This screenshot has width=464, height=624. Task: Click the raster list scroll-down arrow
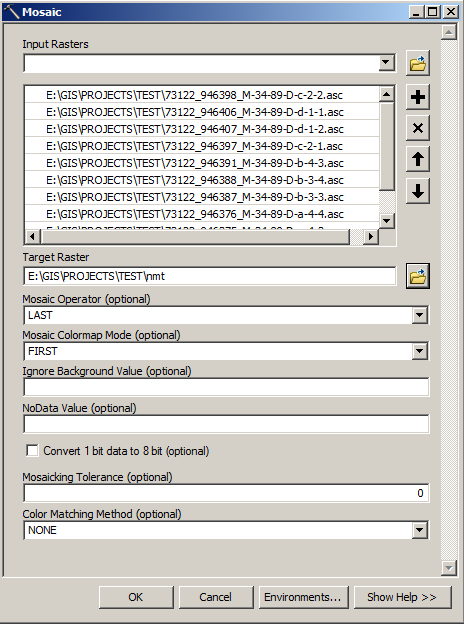(386, 220)
